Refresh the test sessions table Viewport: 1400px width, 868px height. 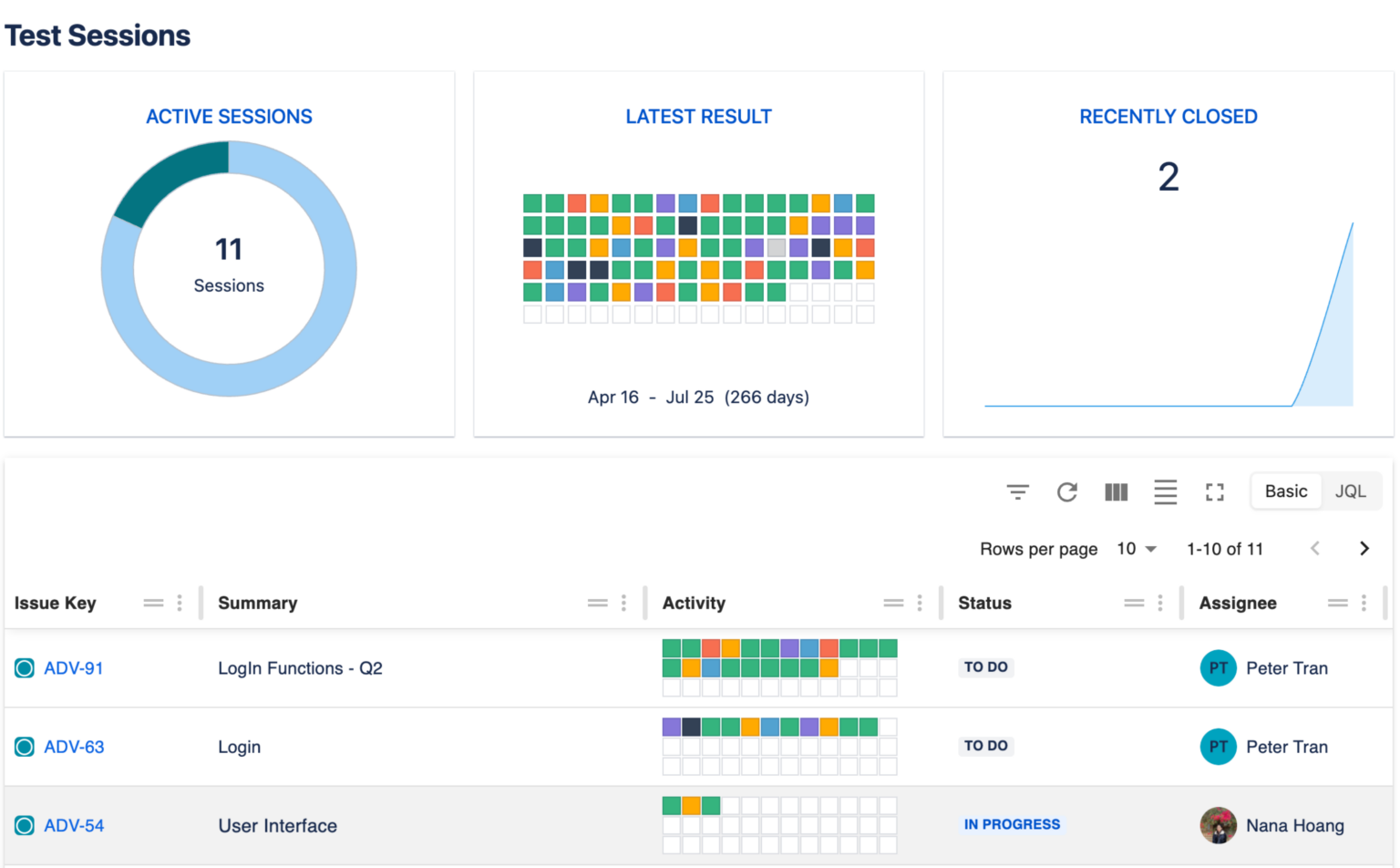[x=1067, y=492]
